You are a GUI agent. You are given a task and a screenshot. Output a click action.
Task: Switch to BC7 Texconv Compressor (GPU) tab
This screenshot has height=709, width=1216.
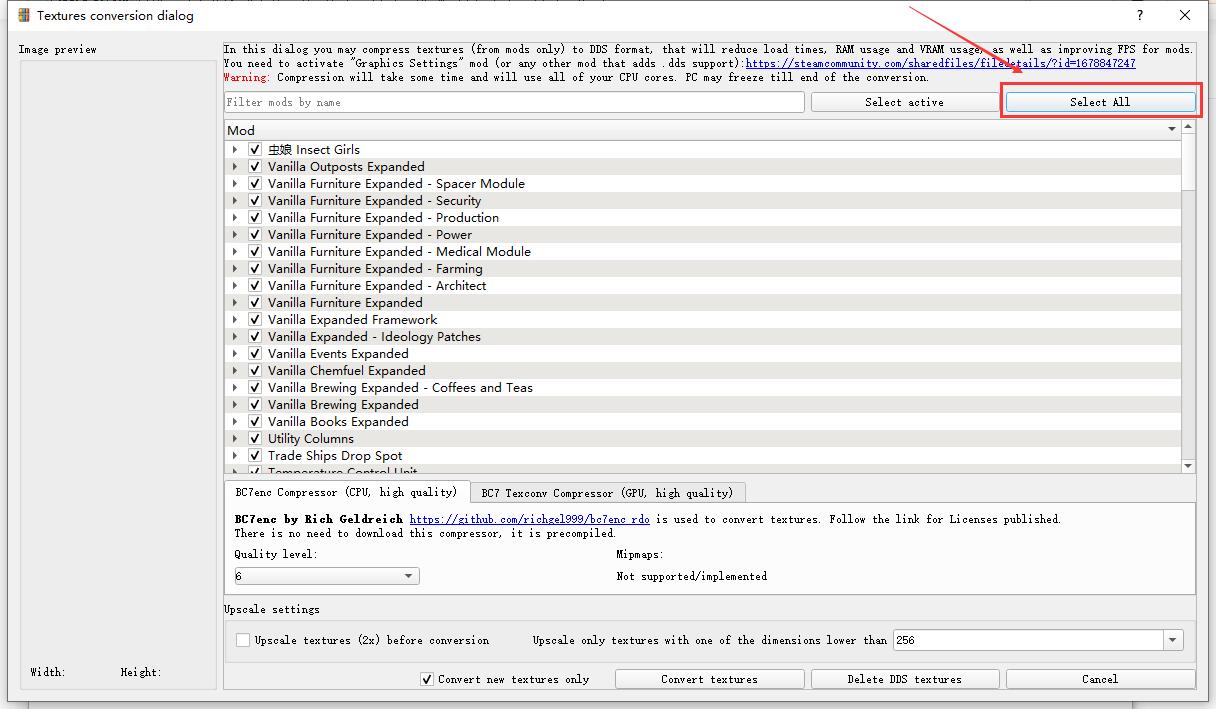607,493
